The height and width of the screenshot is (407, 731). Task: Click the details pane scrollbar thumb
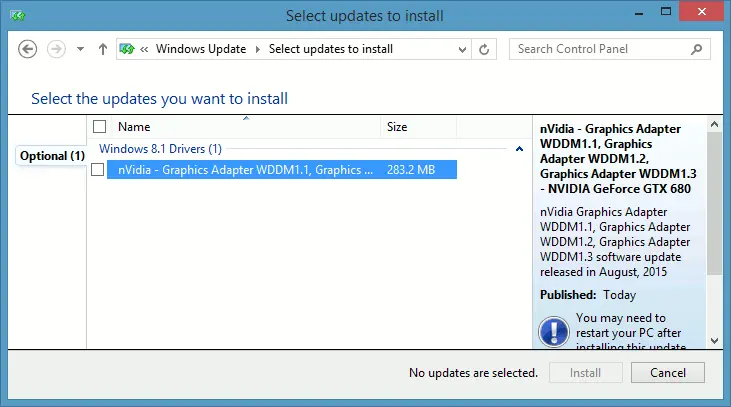pyautogui.click(x=714, y=203)
